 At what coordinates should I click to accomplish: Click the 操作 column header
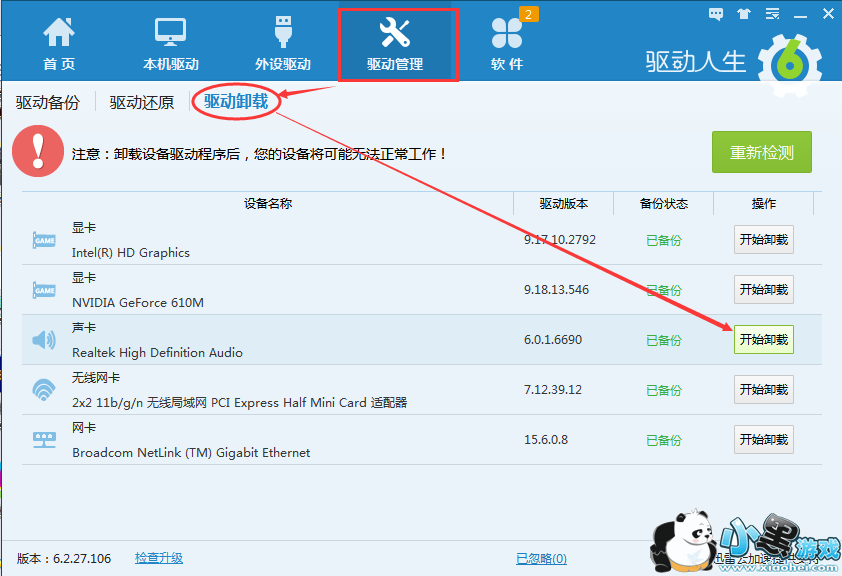click(x=764, y=203)
